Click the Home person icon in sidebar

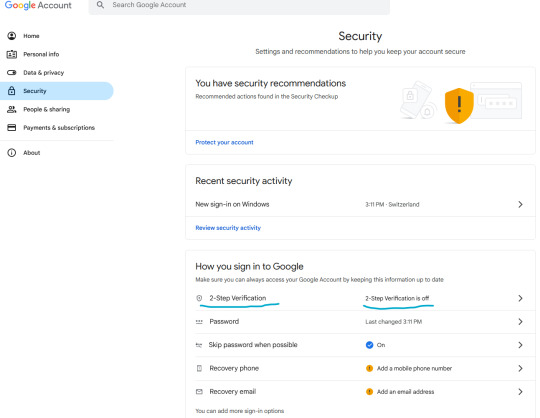point(12,36)
